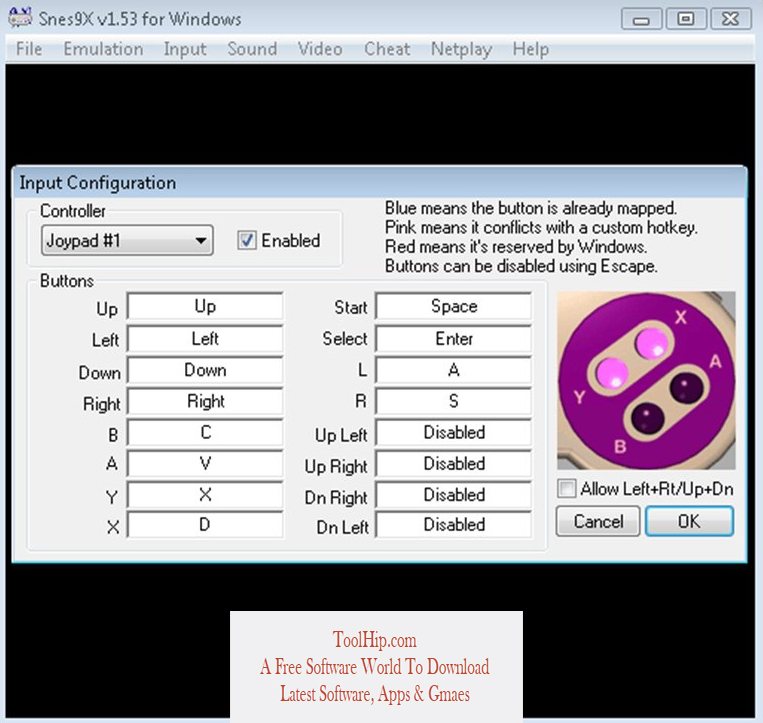Click the Select field showing Enter
The width and height of the screenshot is (763, 723).
454,338
